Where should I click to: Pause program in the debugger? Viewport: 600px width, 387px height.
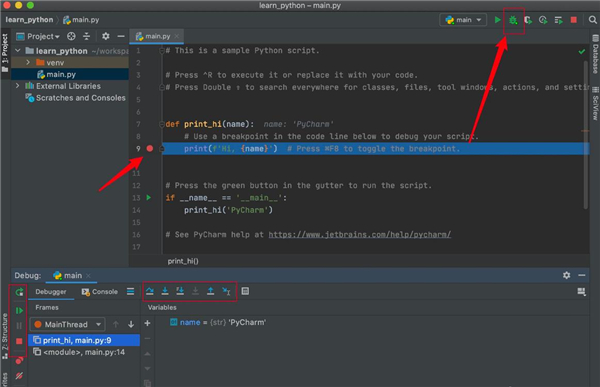pos(19,326)
